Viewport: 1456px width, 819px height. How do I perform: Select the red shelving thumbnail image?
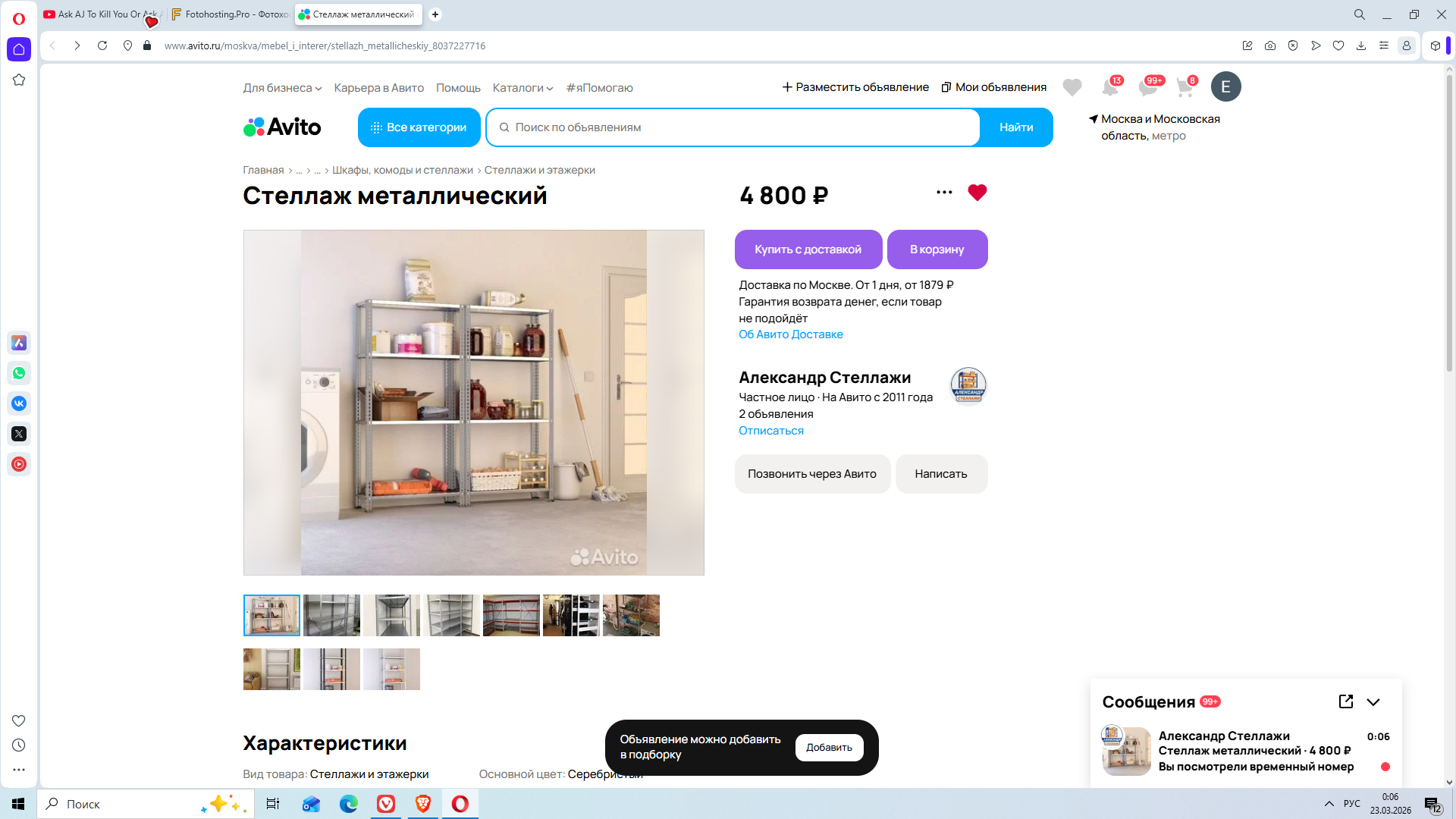[x=511, y=615]
